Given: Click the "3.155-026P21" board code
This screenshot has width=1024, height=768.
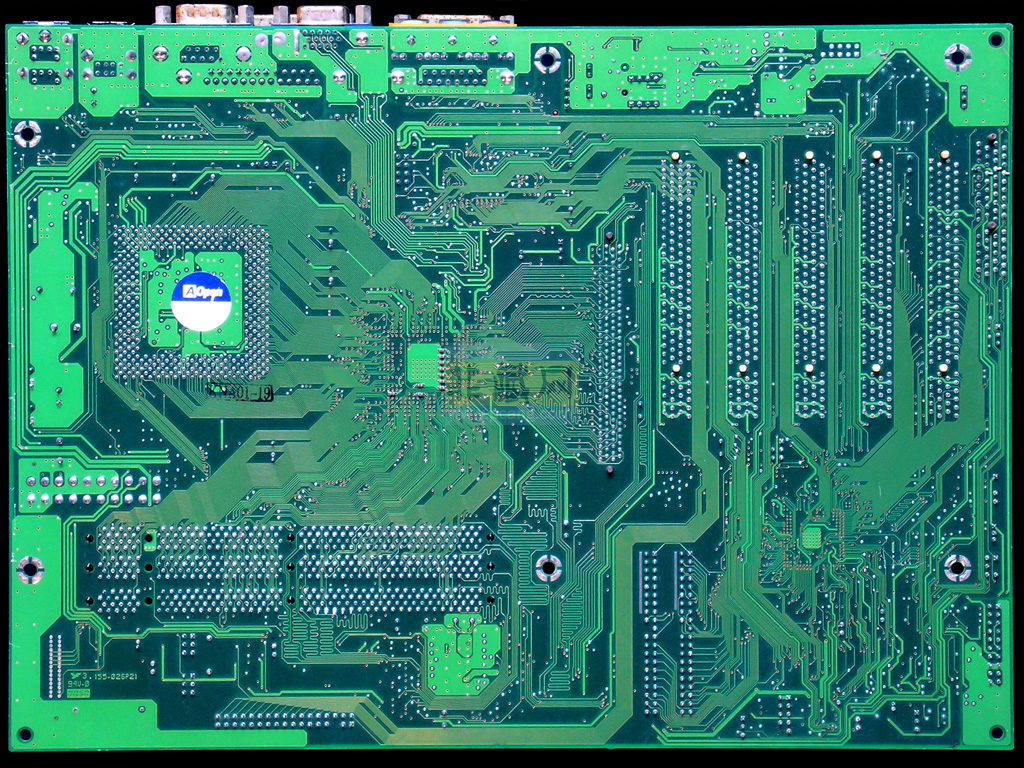Looking at the screenshot, I should tap(110, 677).
